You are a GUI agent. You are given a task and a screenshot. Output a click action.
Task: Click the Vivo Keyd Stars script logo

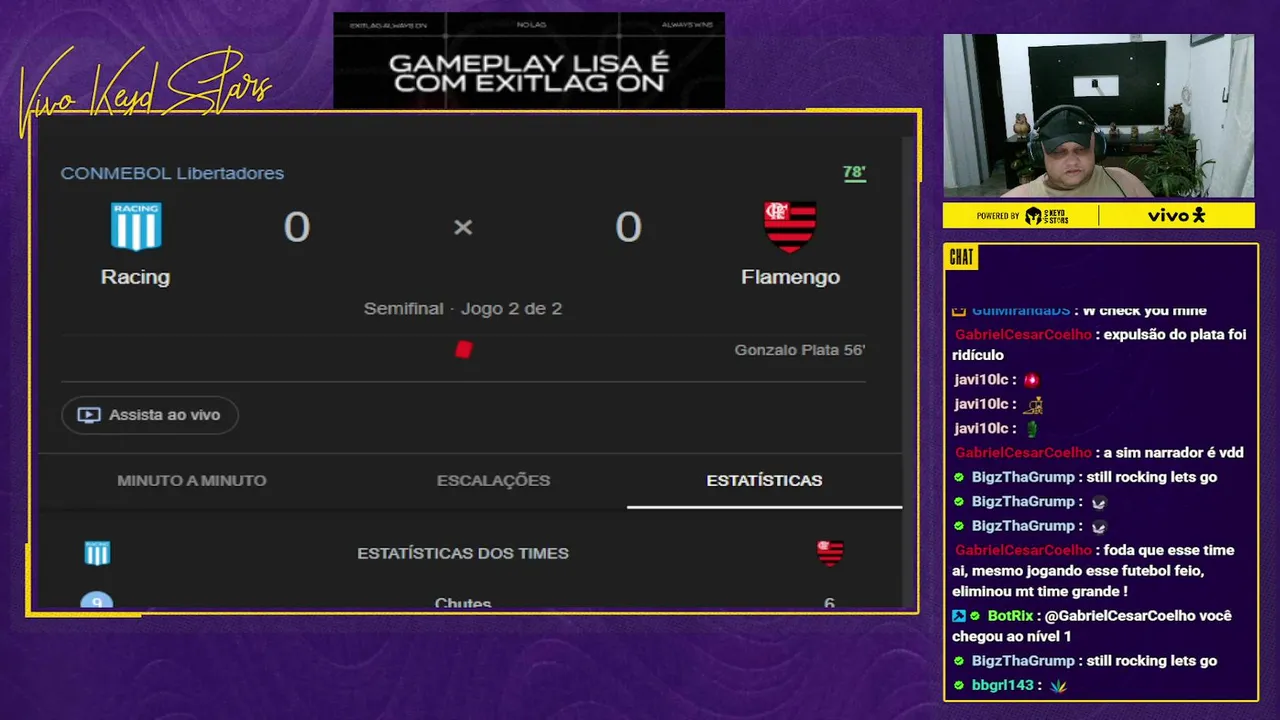pos(145,92)
